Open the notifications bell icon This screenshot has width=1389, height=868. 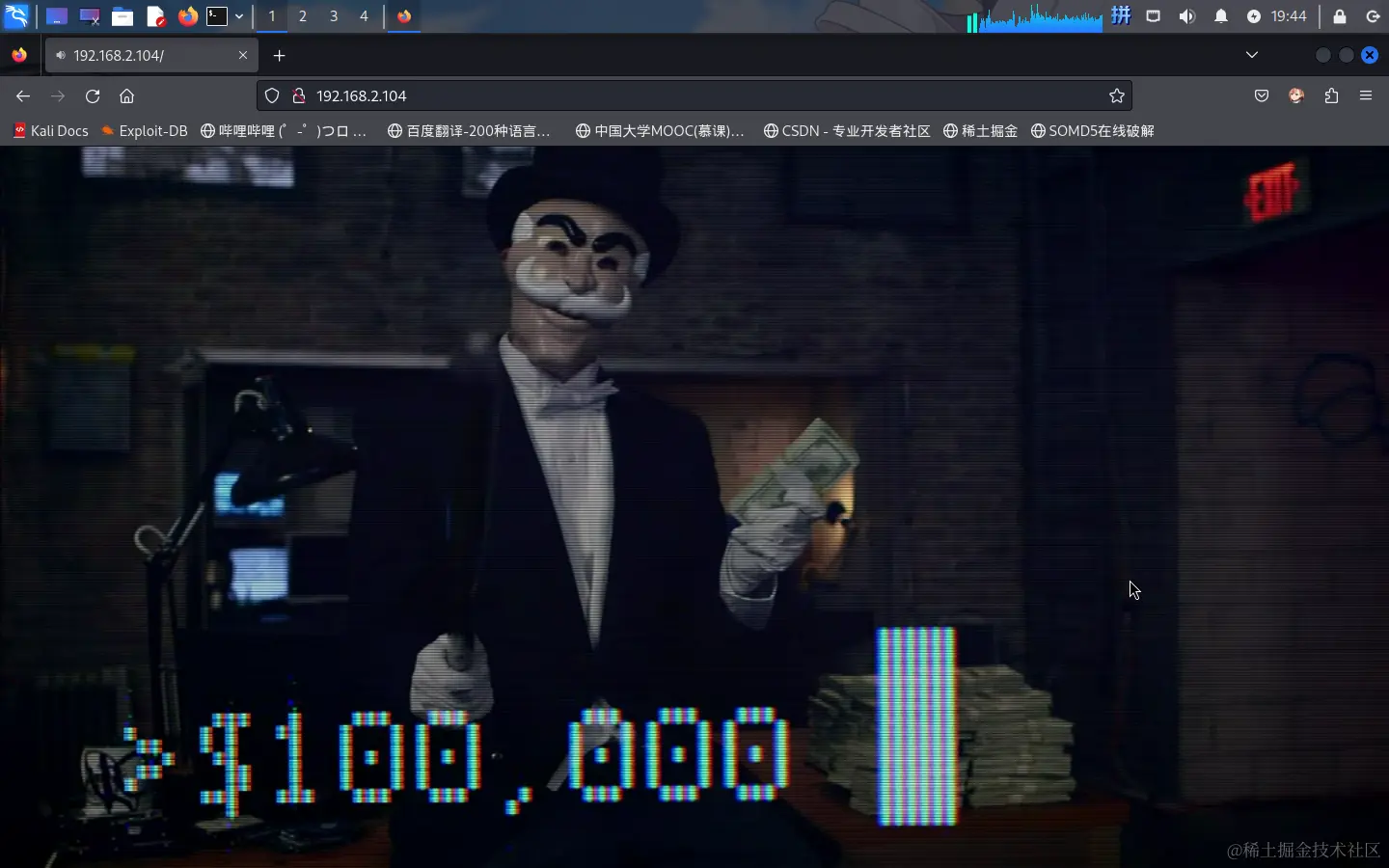1221,16
